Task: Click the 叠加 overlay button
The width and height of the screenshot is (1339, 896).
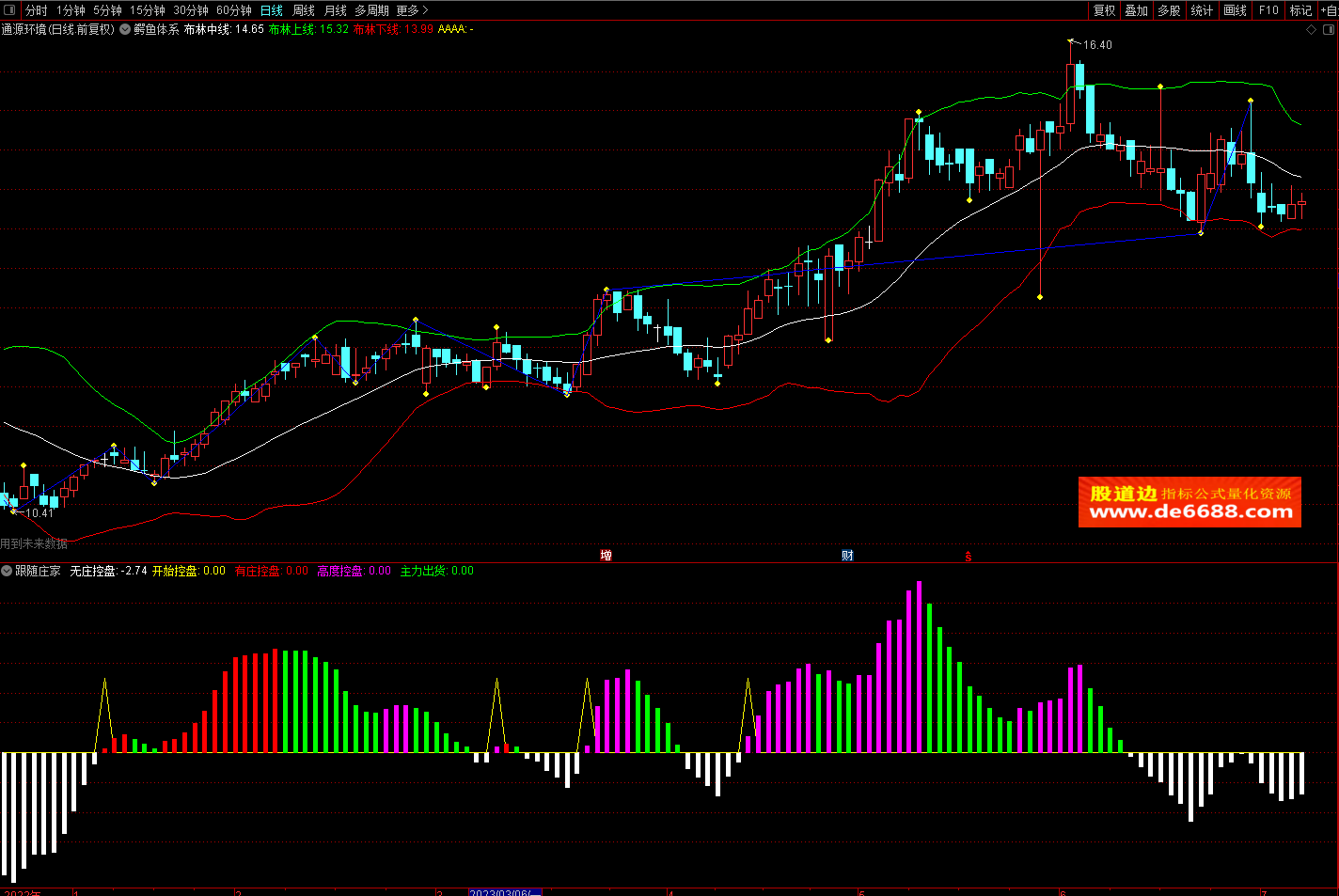Action: pos(1136,10)
